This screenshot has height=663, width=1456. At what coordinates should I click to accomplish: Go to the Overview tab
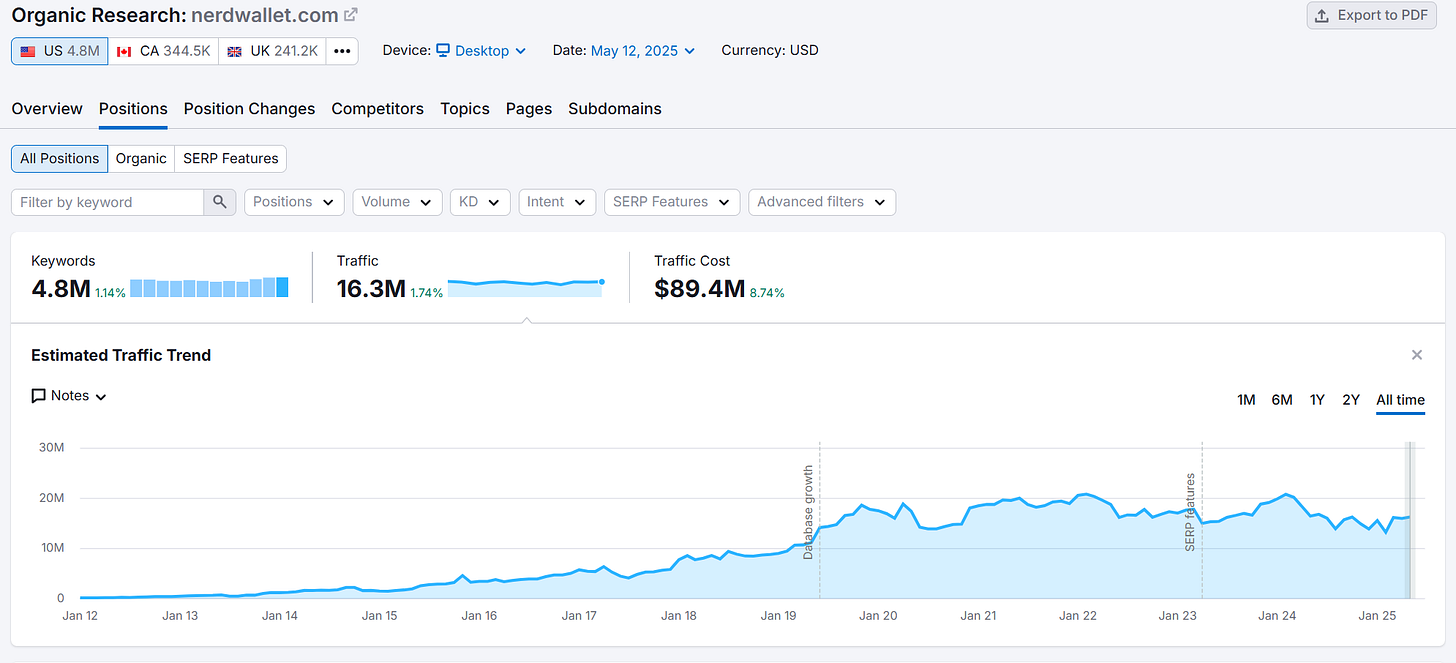(x=47, y=109)
